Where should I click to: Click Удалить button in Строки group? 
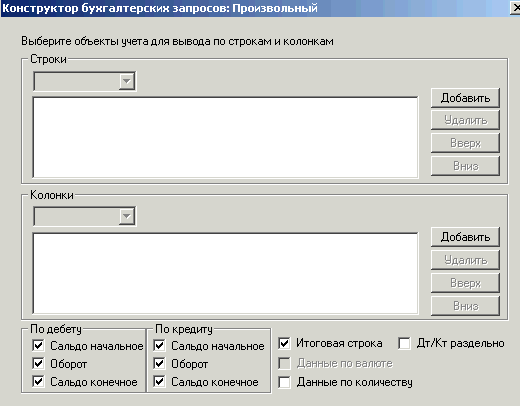[465, 120]
